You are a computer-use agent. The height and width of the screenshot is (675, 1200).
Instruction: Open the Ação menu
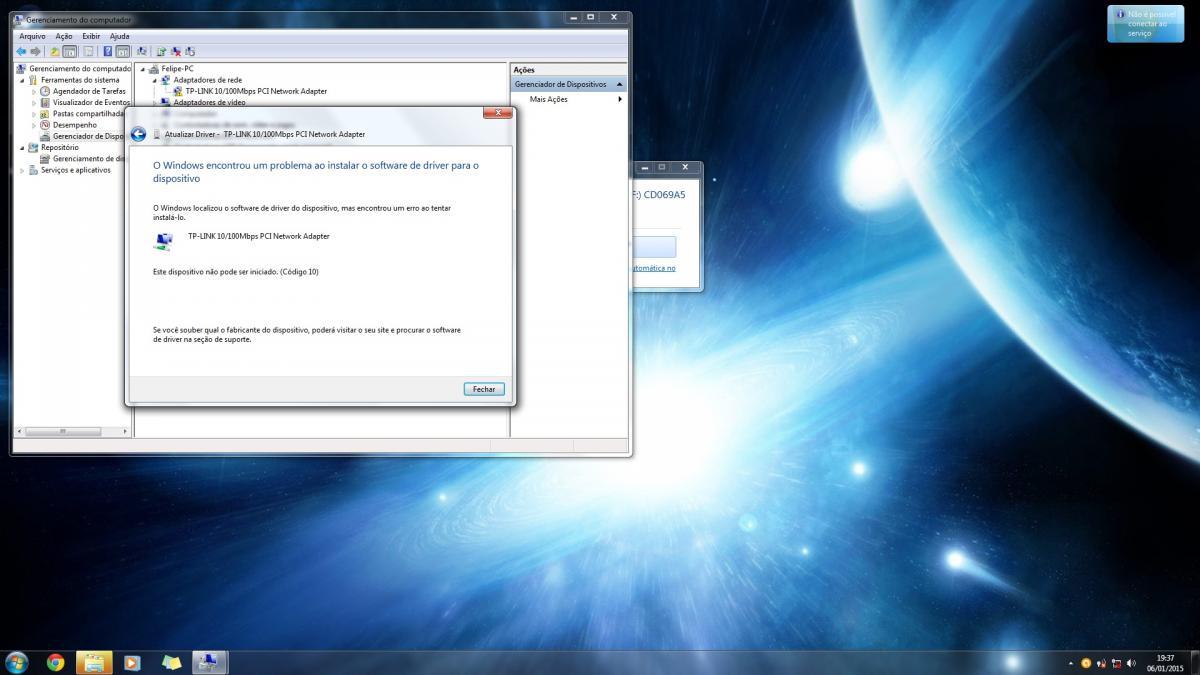coord(64,36)
